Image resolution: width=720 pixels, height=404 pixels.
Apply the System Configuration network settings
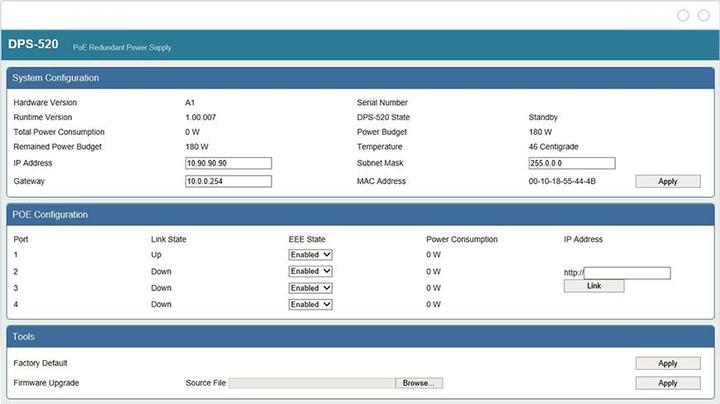(667, 181)
